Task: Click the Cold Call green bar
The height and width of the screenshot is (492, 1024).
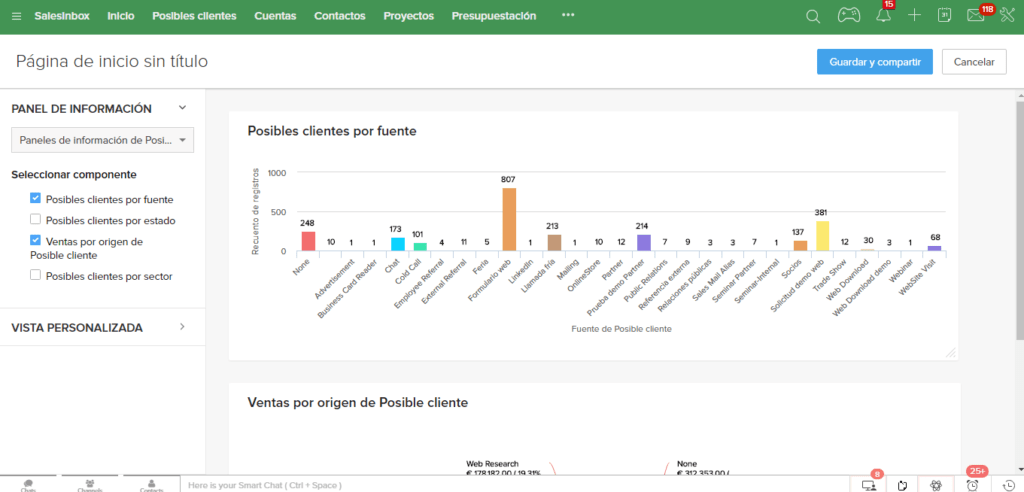Action: tap(420, 247)
